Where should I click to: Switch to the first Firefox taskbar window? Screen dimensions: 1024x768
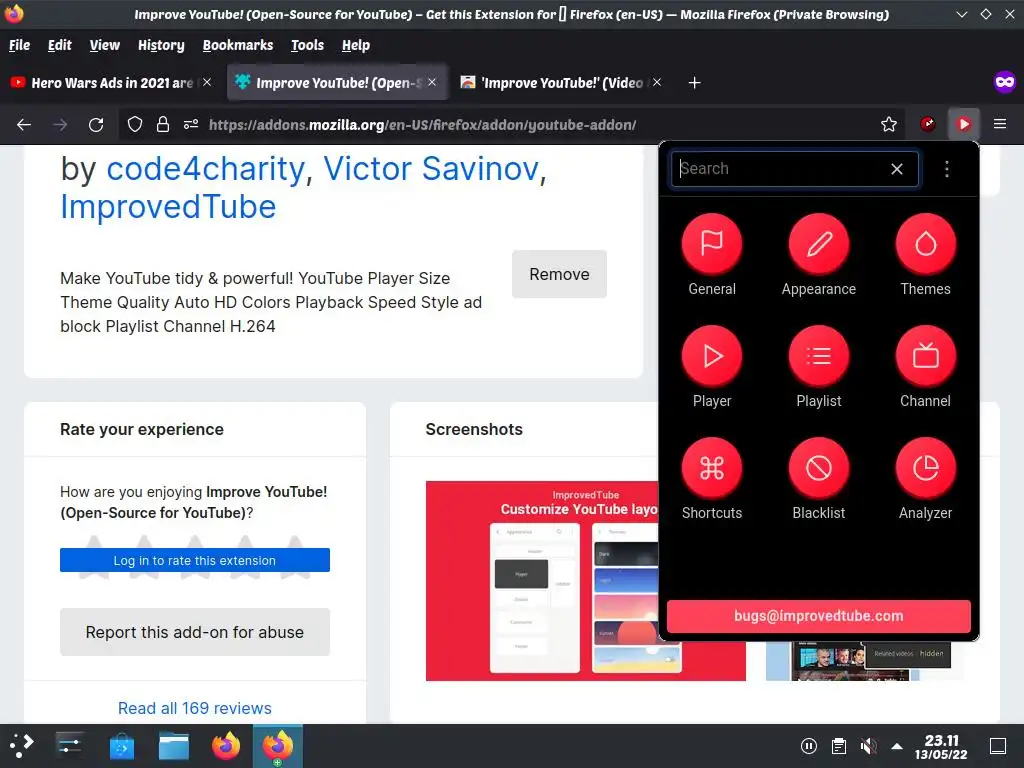[x=226, y=745]
